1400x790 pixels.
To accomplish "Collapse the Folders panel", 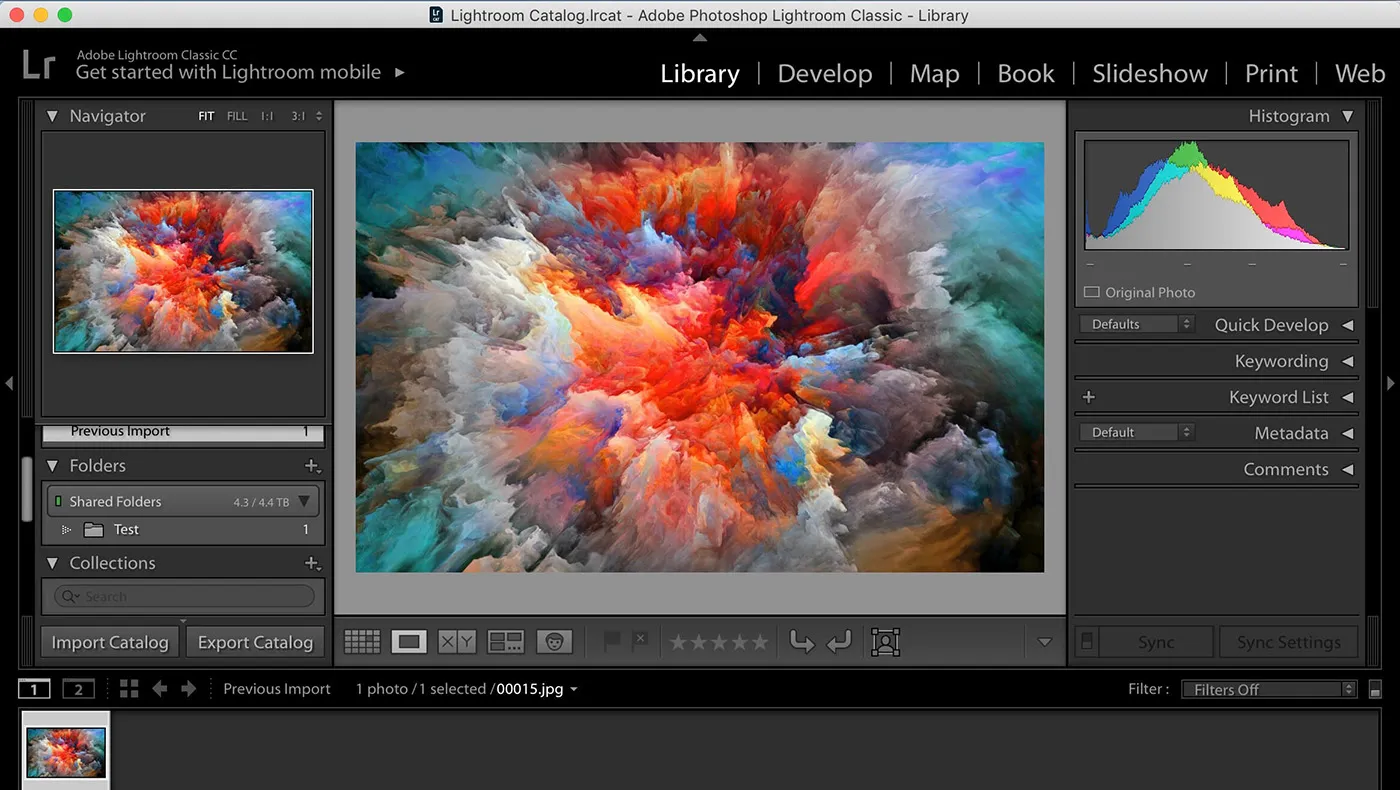I will pos(51,465).
